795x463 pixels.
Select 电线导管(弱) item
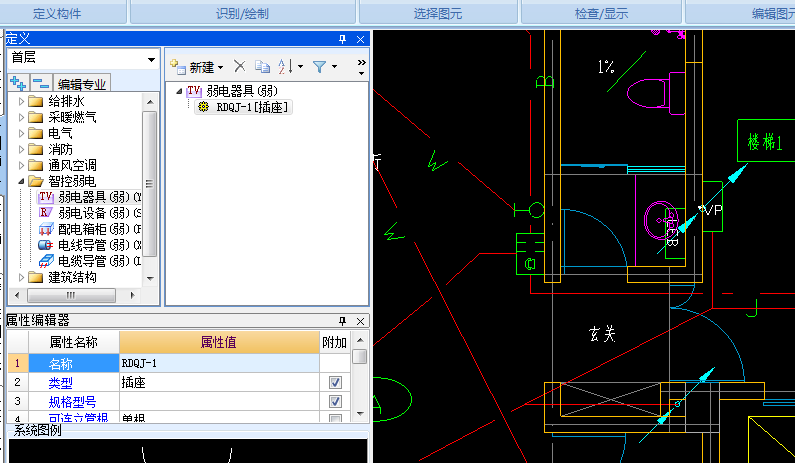(x=89, y=245)
